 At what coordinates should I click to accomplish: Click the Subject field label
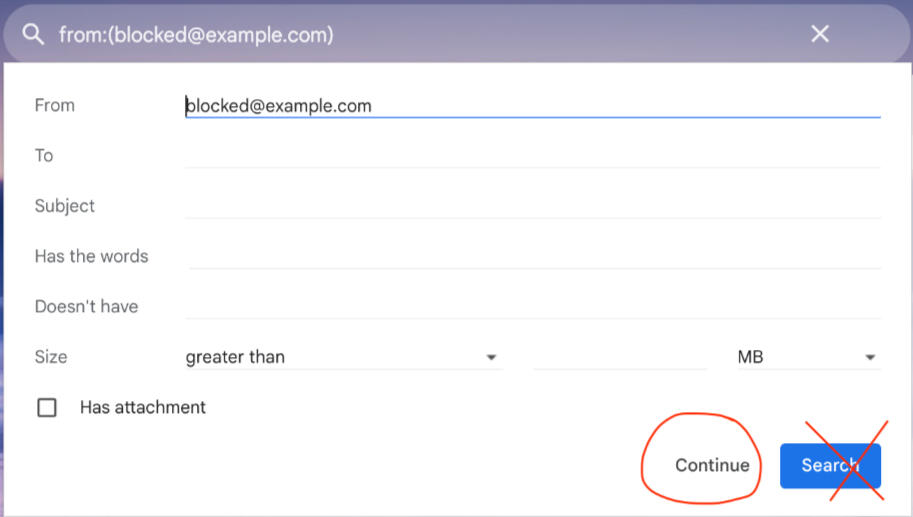[65, 206]
